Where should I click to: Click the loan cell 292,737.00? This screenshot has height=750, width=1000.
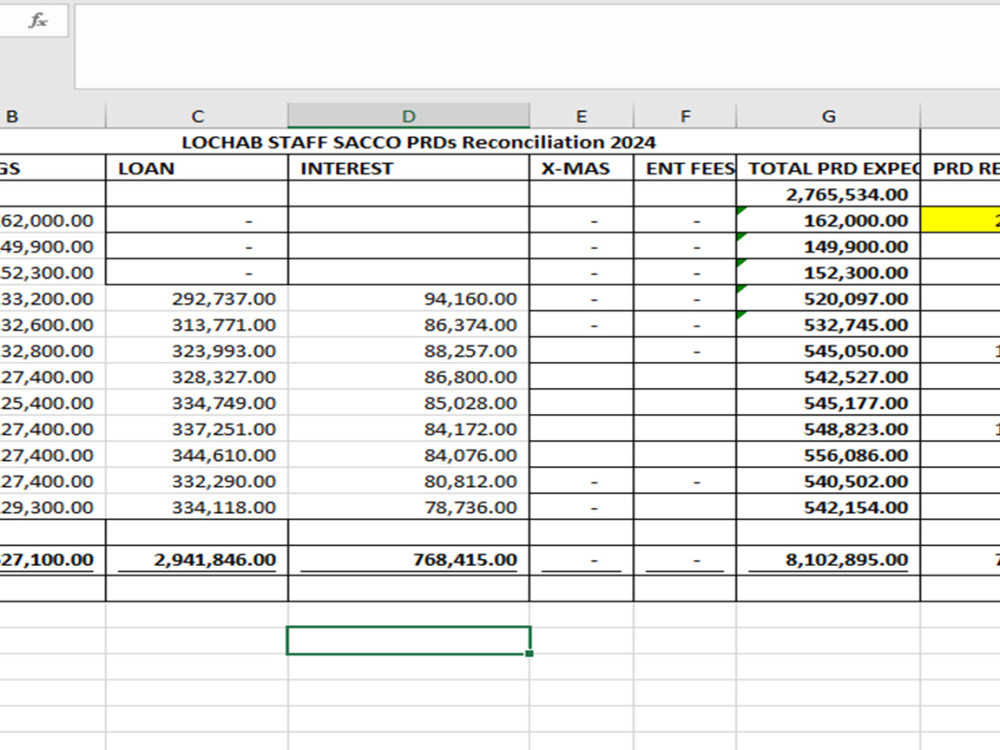click(197, 298)
